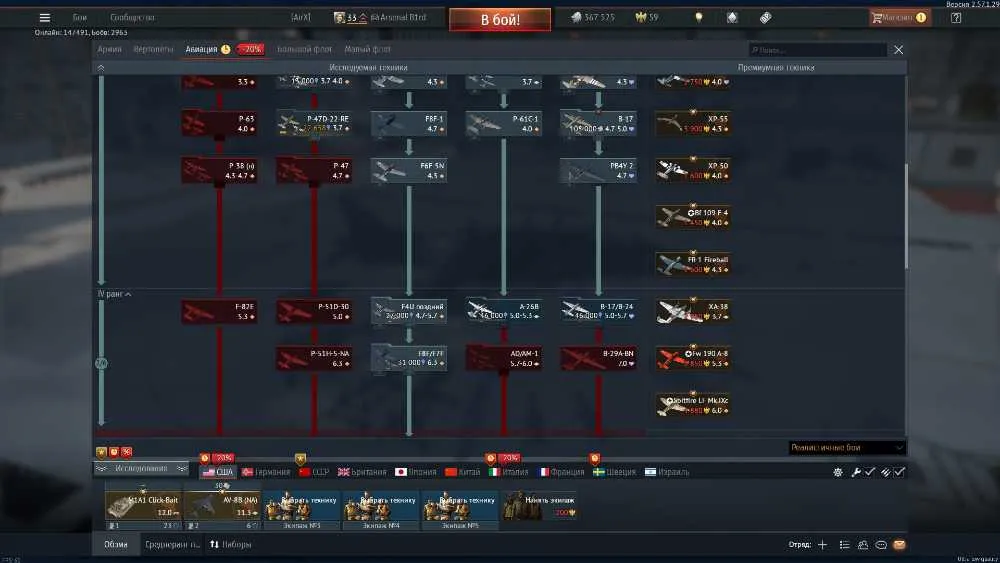Open the player profile Arsenal Bird
Image resolution: width=1000 pixels, height=563 pixels.
pyautogui.click(x=380, y=17)
